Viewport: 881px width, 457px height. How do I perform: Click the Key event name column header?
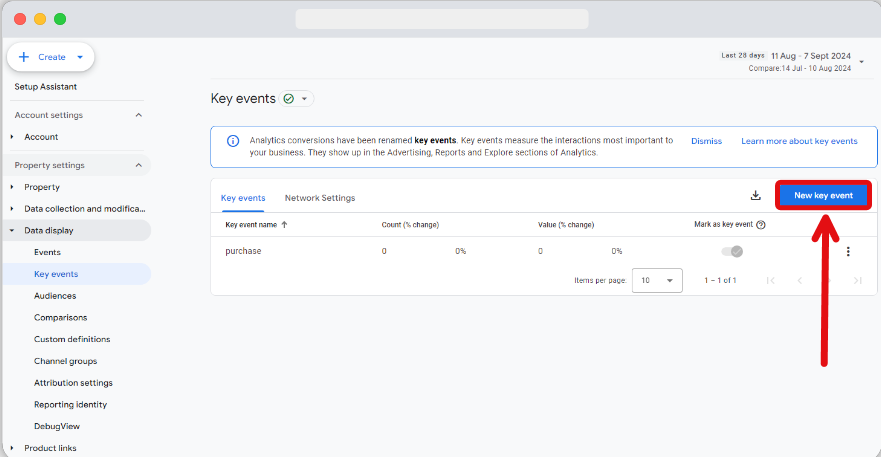251,225
